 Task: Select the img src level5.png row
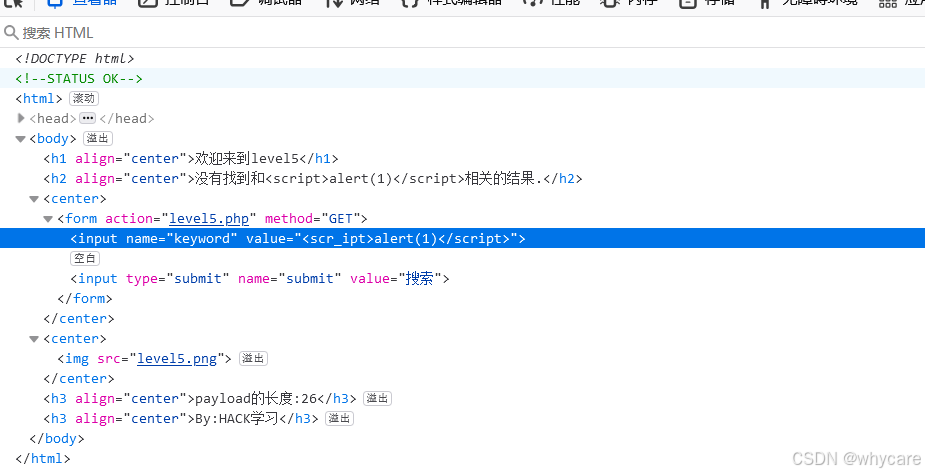pyautogui.click(x=145, y=358)
